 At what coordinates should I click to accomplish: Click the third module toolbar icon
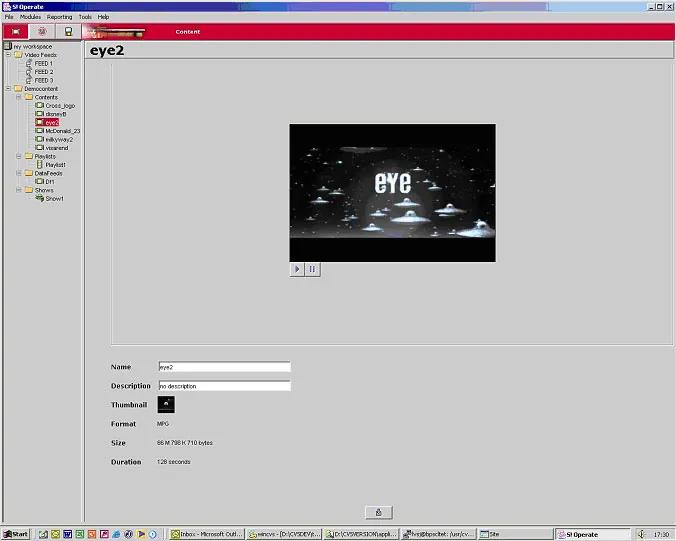(x=68, y=31)
